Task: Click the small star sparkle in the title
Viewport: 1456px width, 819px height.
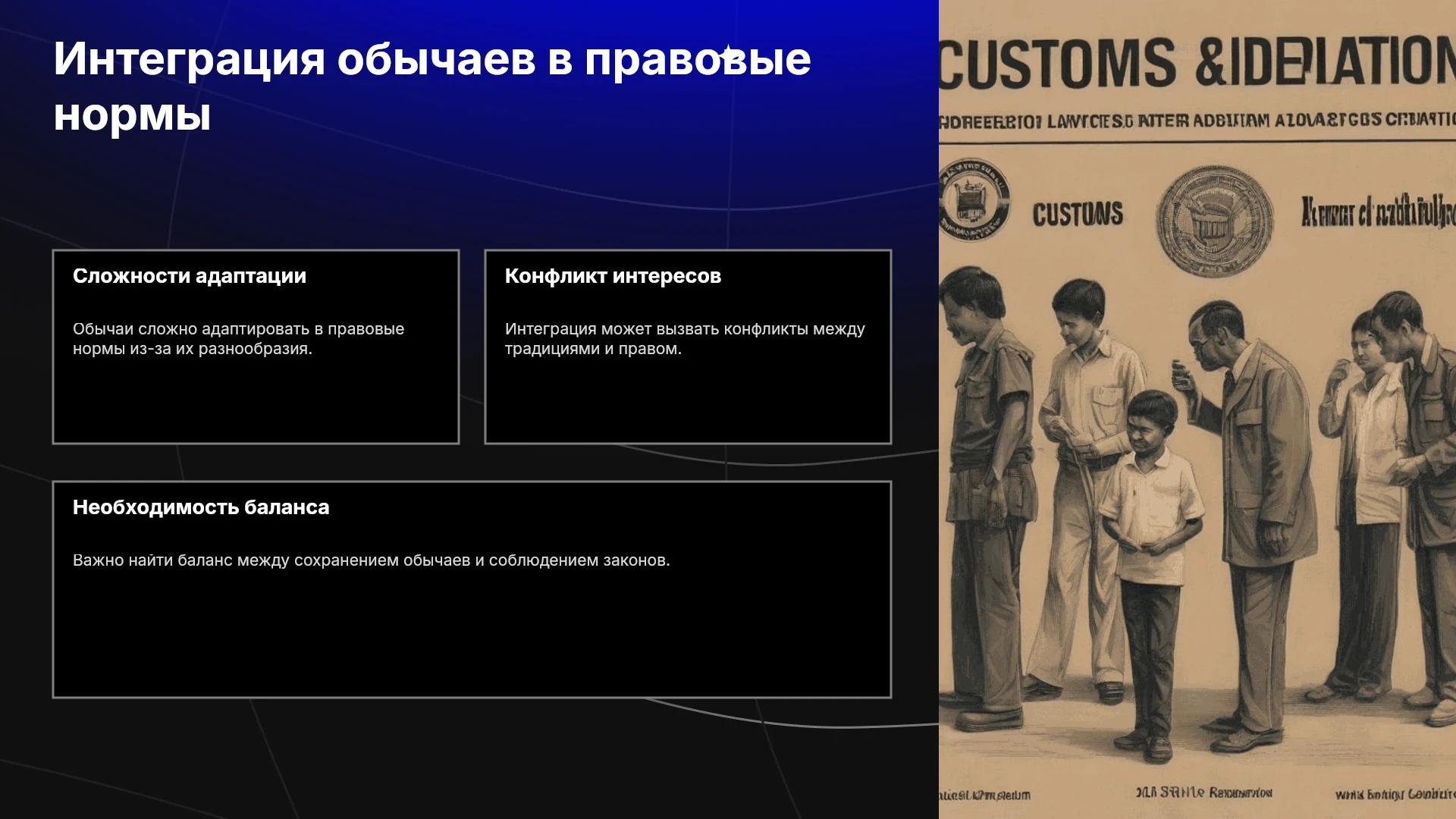Action: click(726, 53)
